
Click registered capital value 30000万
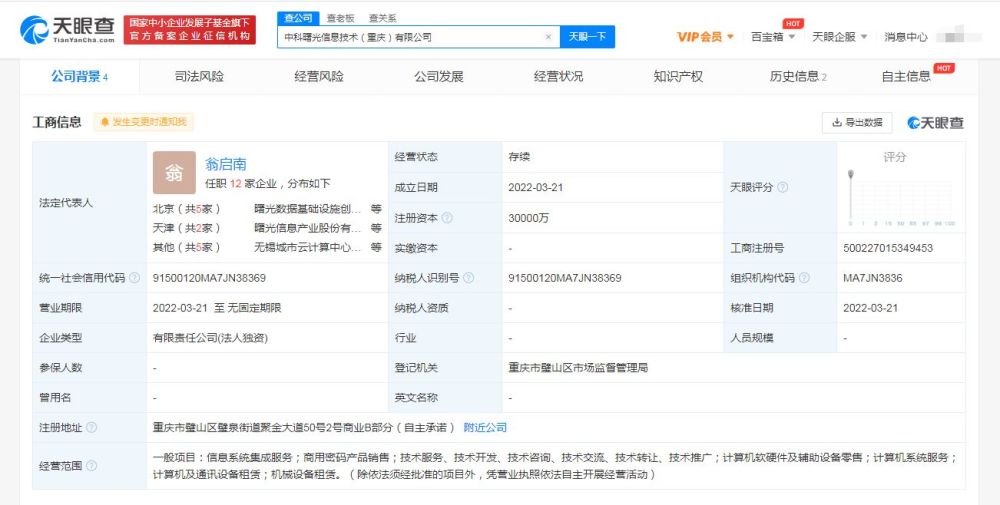point(529,218)
